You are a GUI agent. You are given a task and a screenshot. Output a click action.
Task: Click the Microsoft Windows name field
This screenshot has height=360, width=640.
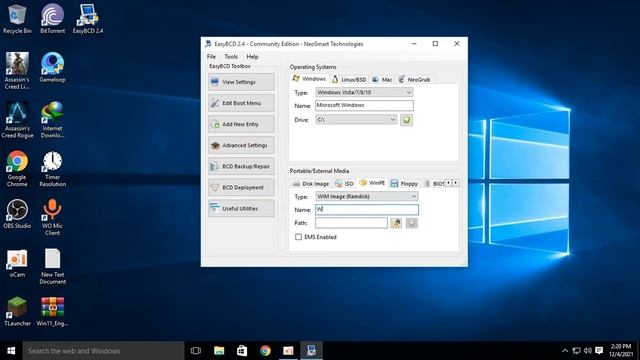364,105
